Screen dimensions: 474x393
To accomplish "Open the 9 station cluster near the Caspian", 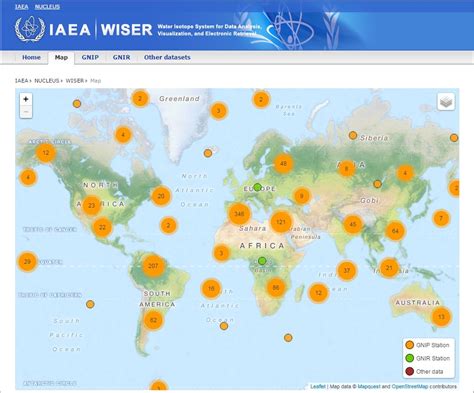I will coord(302,196).
